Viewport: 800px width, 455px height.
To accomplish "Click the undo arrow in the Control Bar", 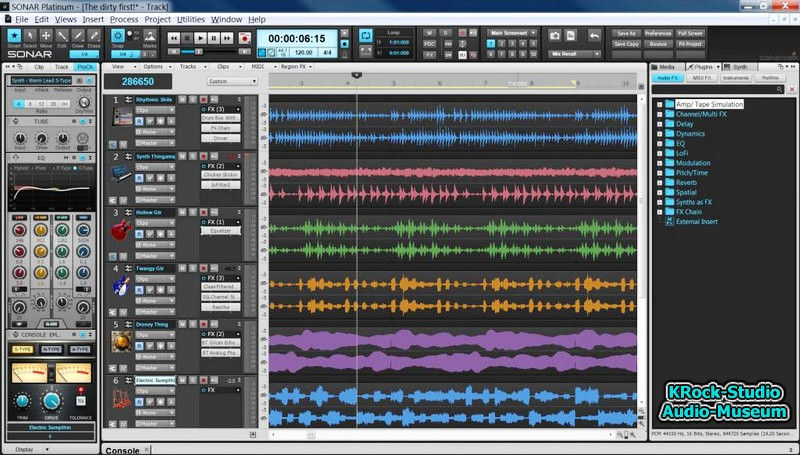I will click(594, 36).
